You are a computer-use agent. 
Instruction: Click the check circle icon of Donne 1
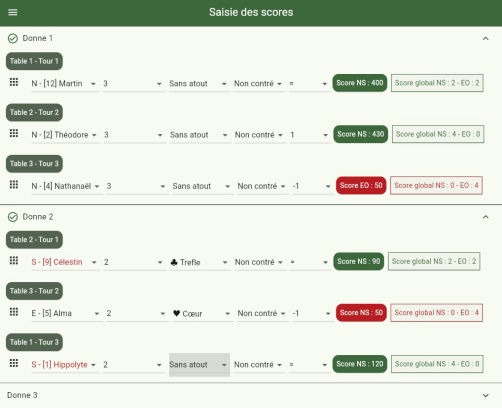point(13,39)
